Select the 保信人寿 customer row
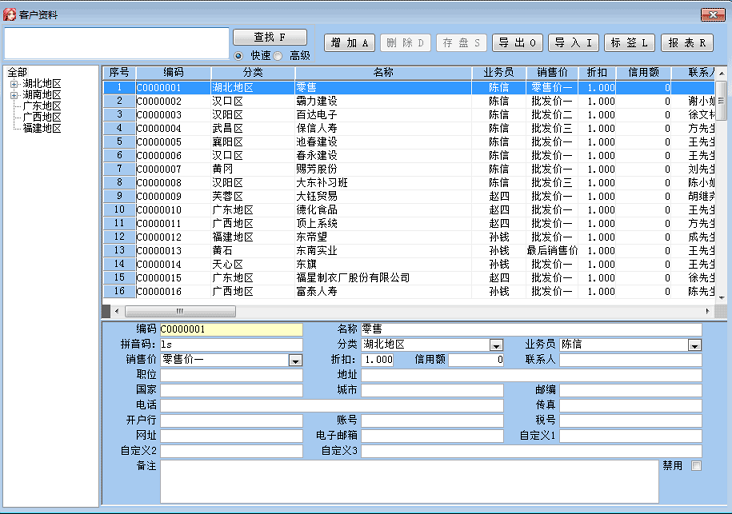732x514 pixels. tap(408, 128)
